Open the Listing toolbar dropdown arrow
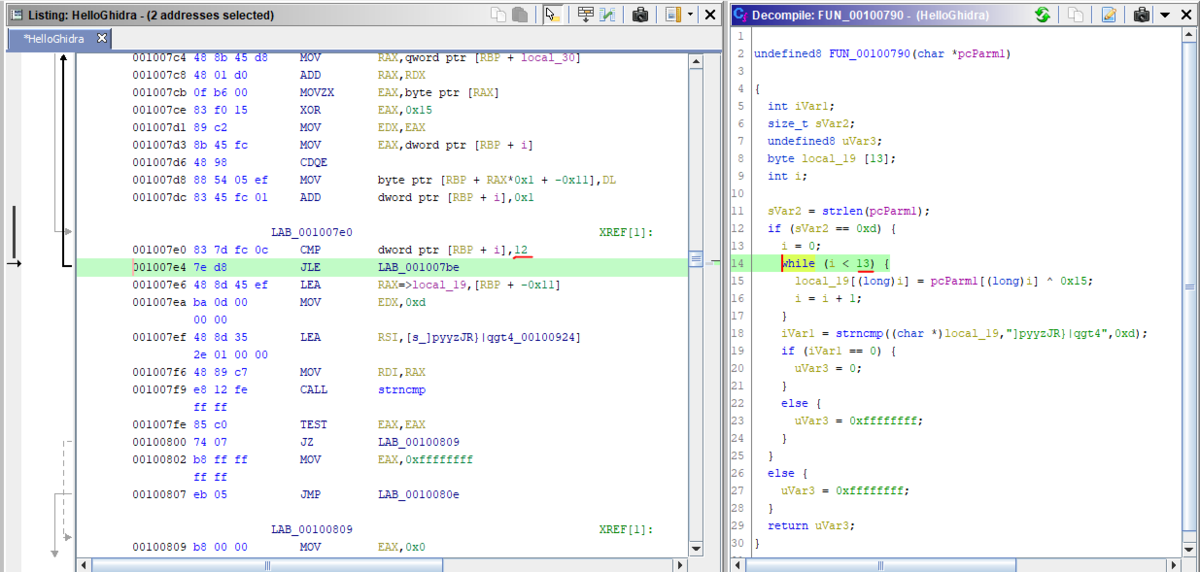This screenshot has width=1200, height=572. point(690,15)
